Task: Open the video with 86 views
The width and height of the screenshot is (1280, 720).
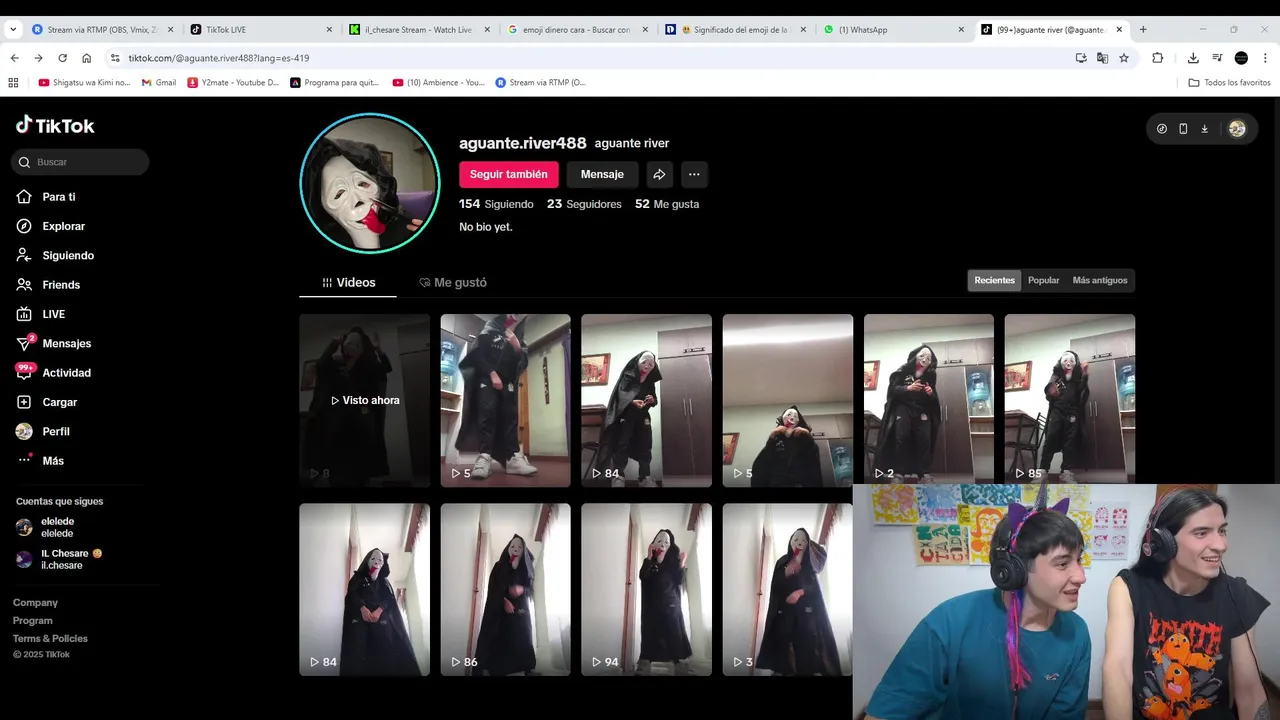Action: pos(505,590)
